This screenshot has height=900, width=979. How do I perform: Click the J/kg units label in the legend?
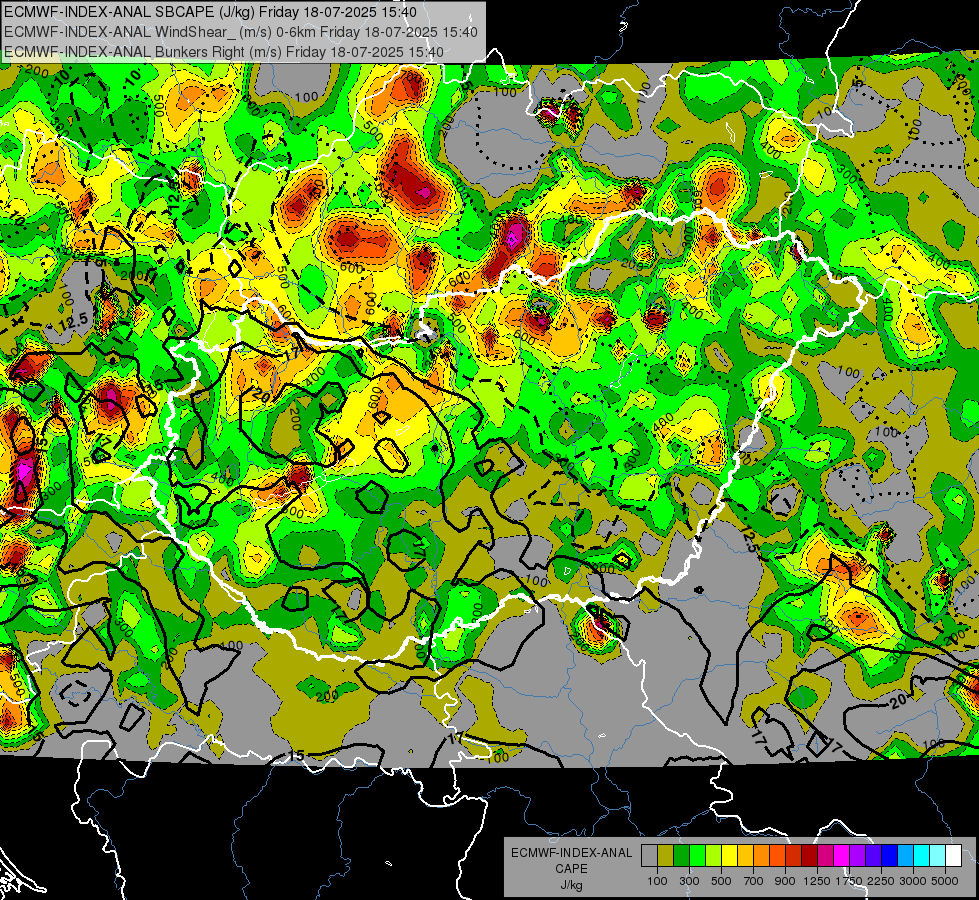pyautogui.click(x=572, y=885)
